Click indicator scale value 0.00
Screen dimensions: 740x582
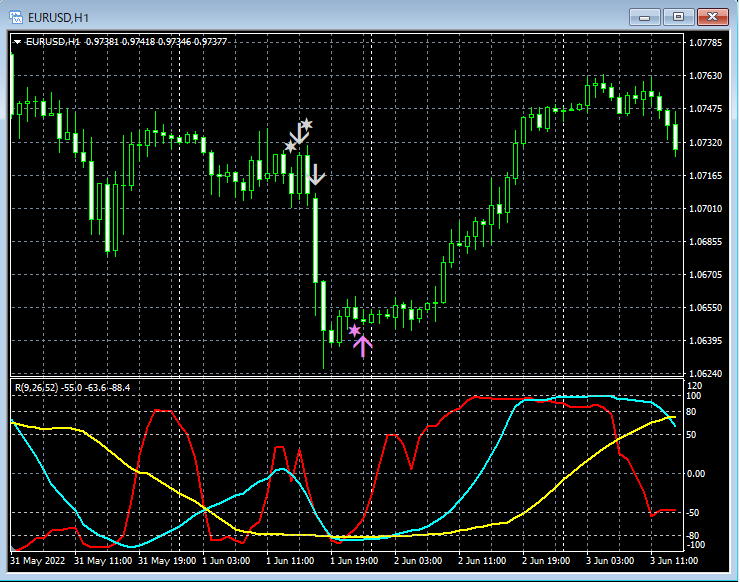tap(696, 473)
